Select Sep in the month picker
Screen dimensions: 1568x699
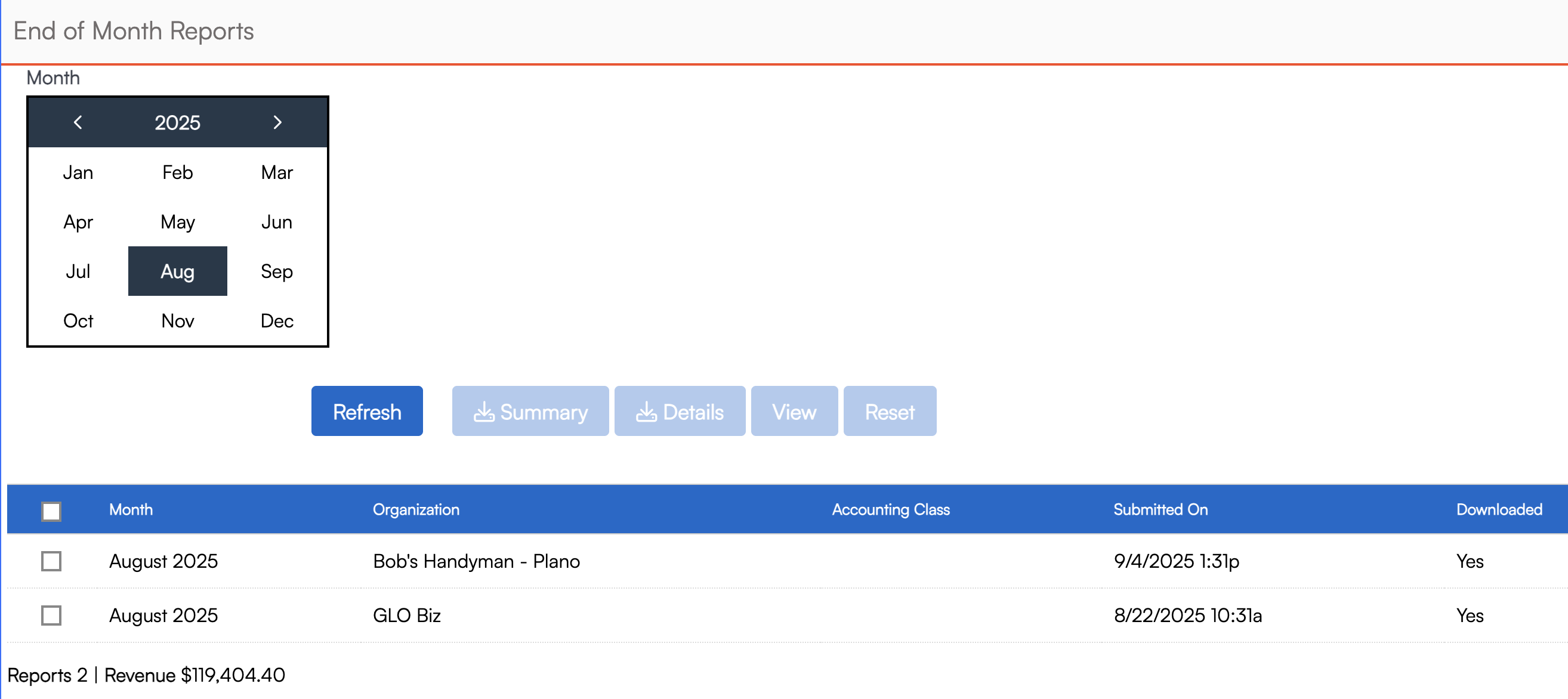[277, 271]
